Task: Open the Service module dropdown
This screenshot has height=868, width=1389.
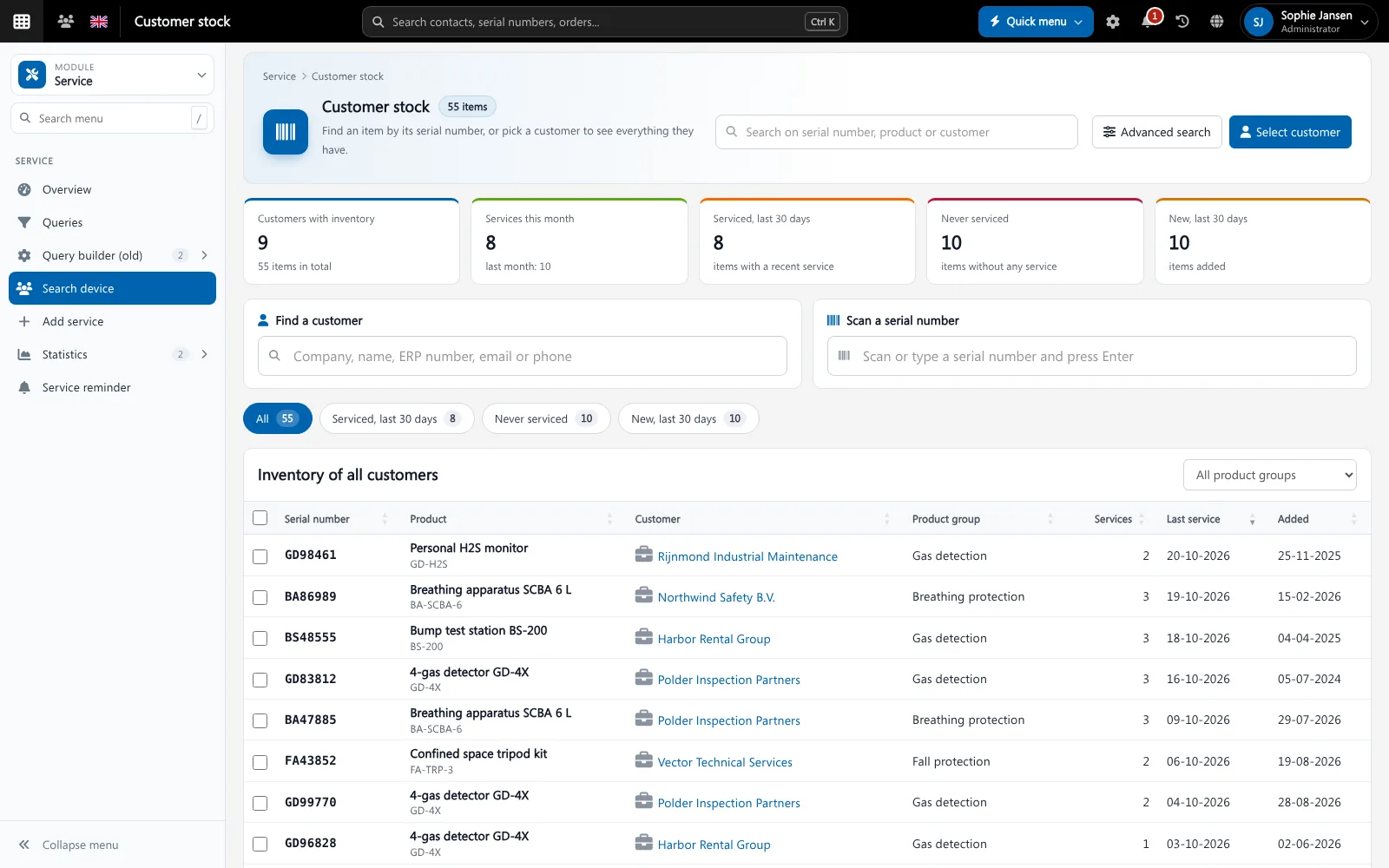Action: point(112,75)
